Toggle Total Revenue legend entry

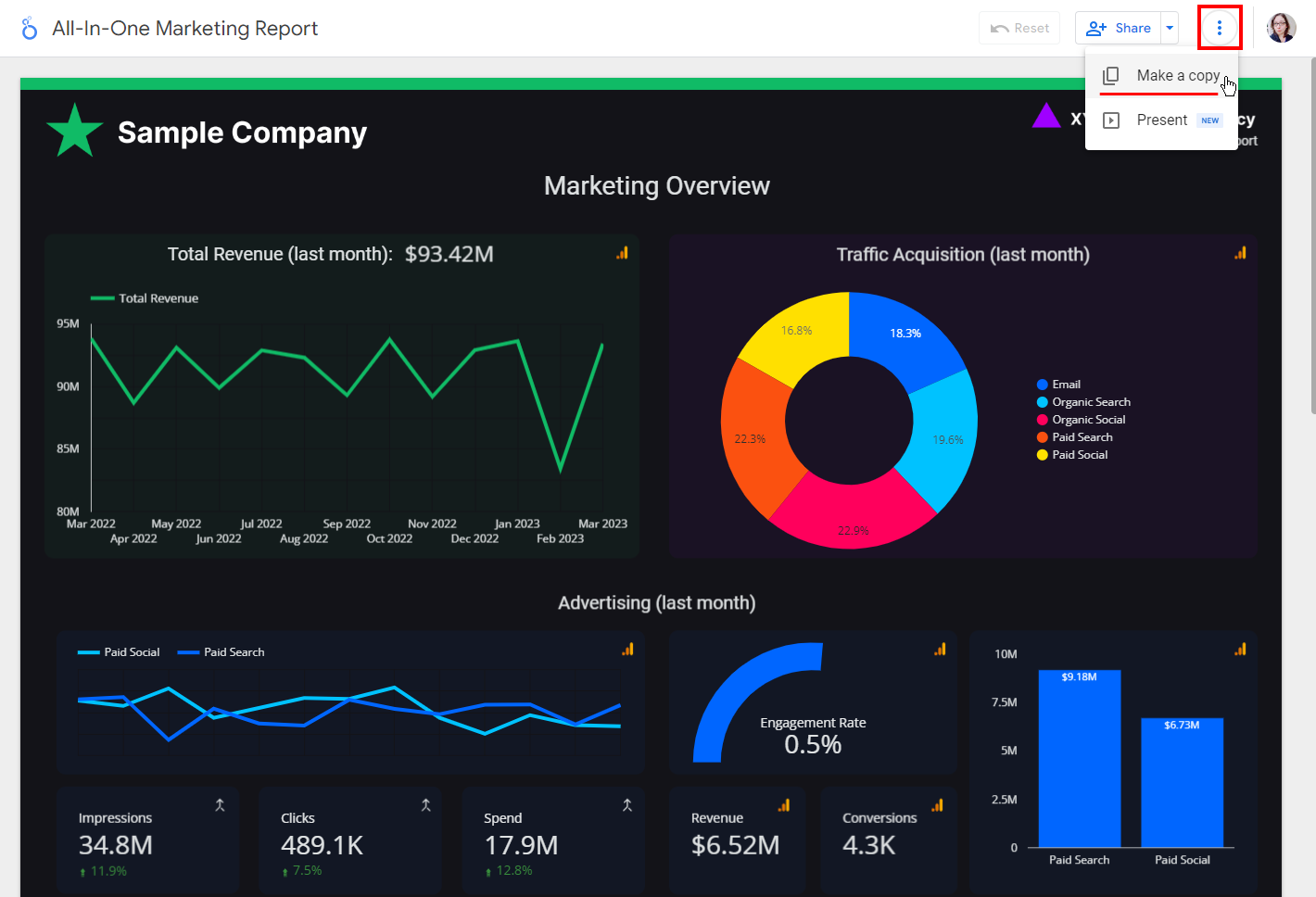coord(146,298)
